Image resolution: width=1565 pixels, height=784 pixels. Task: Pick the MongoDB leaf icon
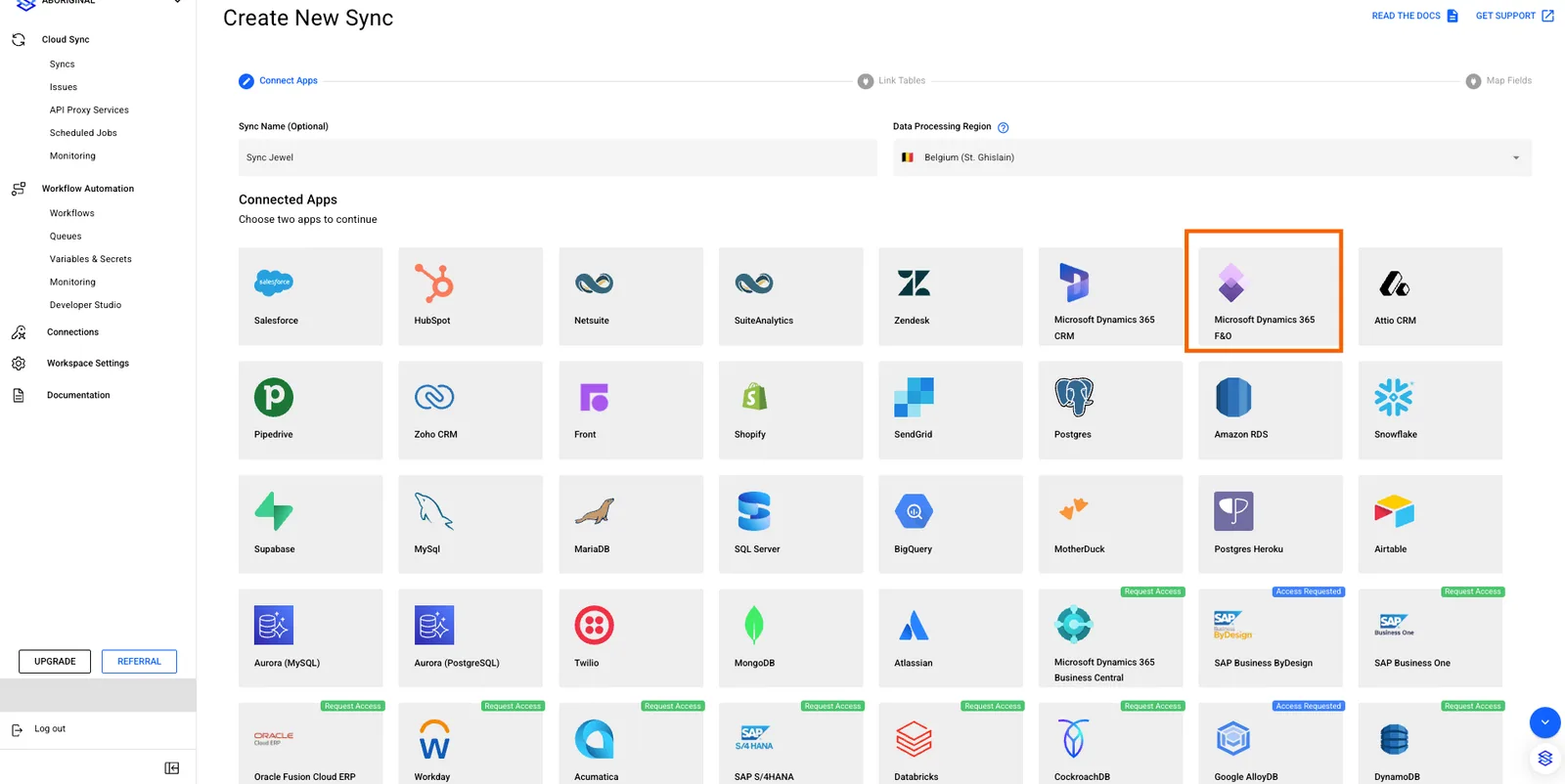point(754,626)
